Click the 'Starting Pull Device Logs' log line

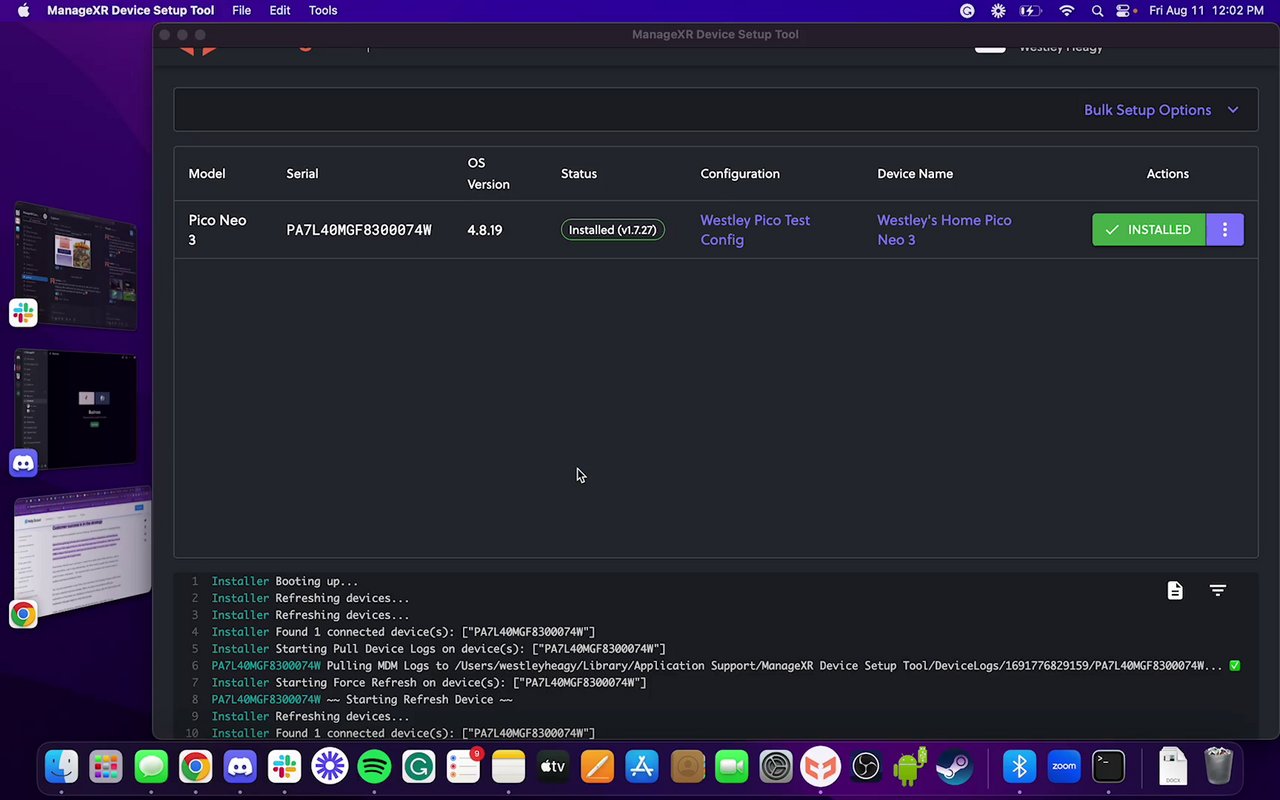pos(438,649)
